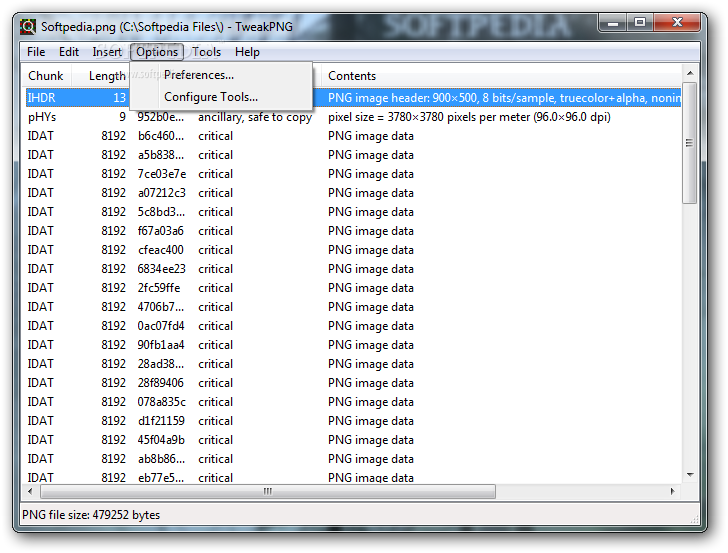Image resolution: width=728 pixels, height=553 pixels.
Task: Click the pixel size 3780×3780 contents cell
Action: coord(469,117)
